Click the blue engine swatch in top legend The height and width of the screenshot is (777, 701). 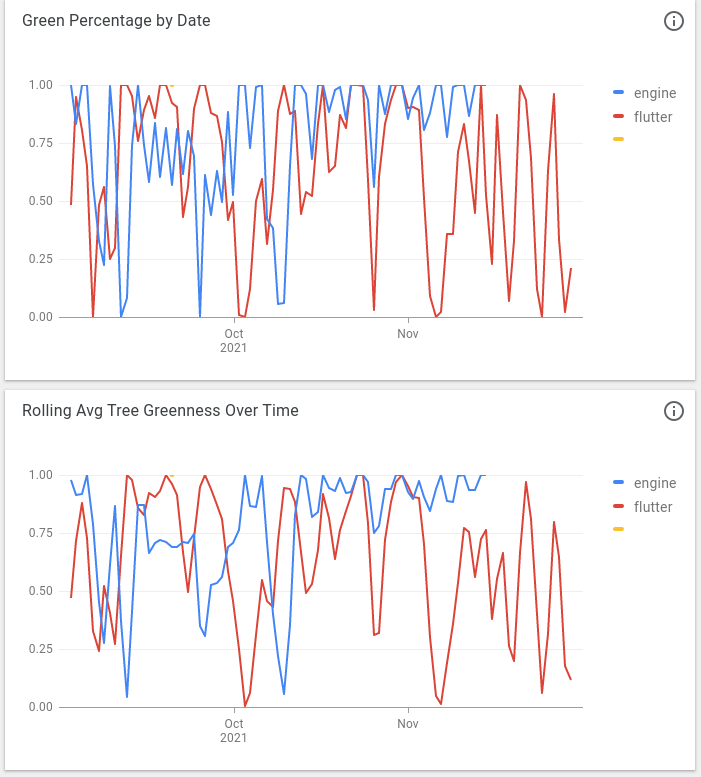click(x=618, y=93)
